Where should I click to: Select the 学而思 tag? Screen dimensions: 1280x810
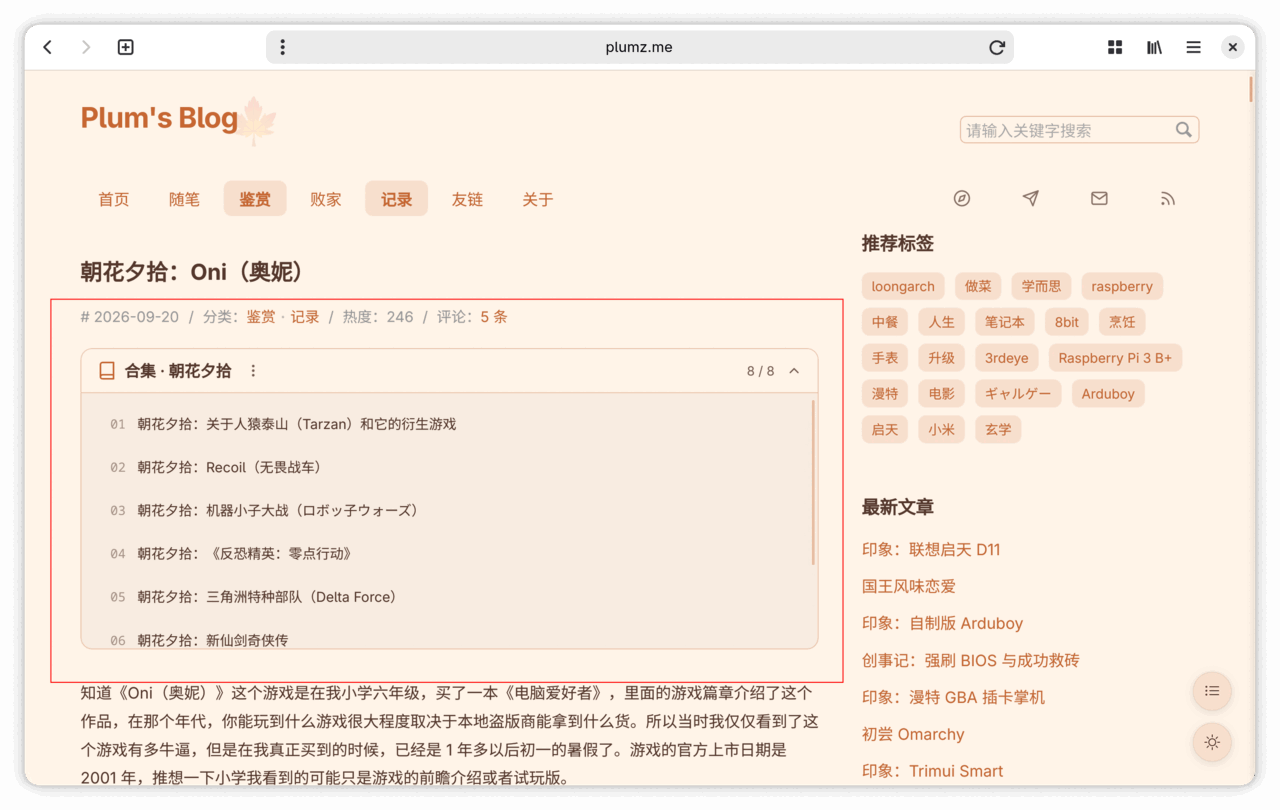click(x=1041, y=286)
